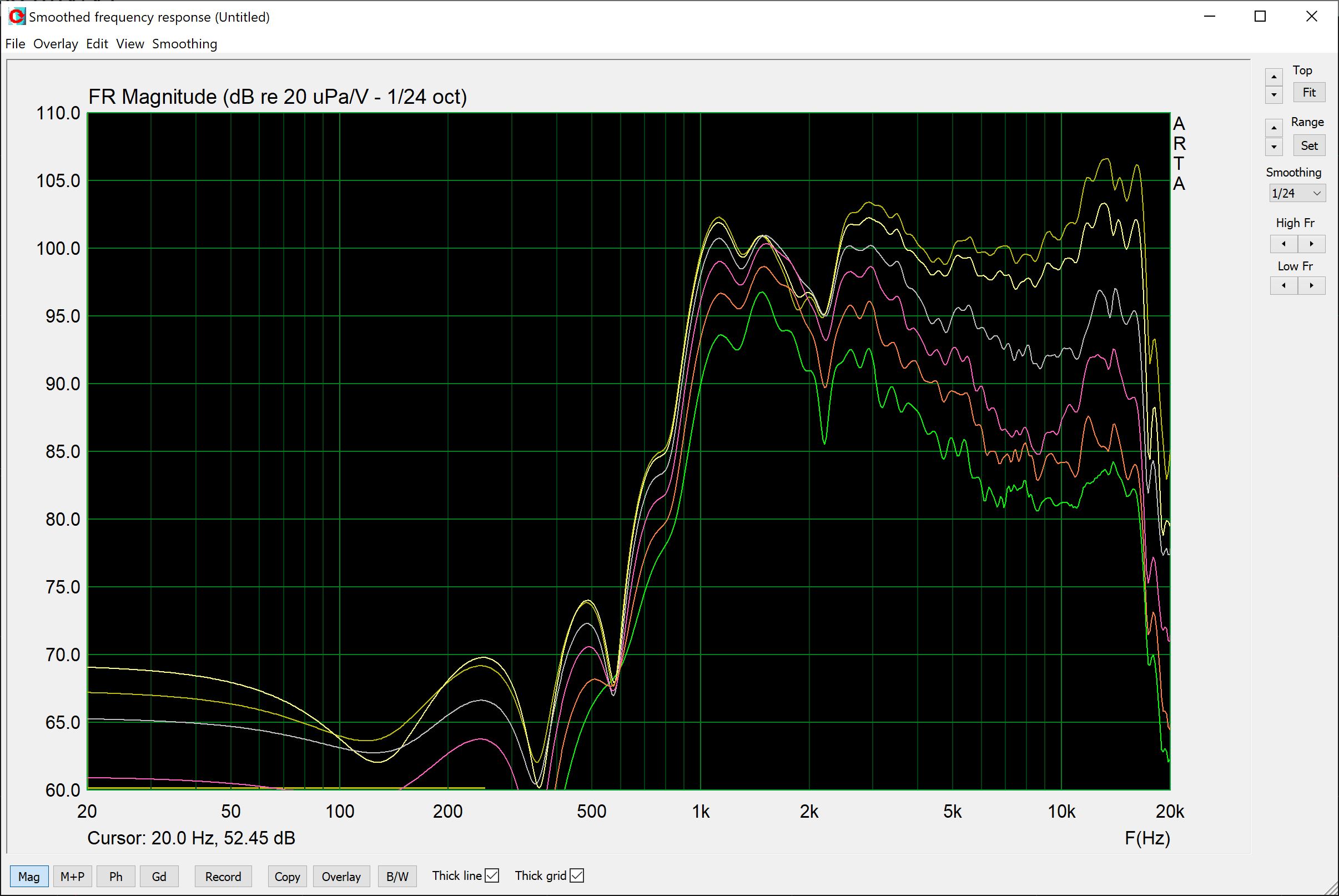Toggle the Thick grid checkbox
Image resolution: width=1339 pixels, height=896 pixels.
click(x=577, y=875)
